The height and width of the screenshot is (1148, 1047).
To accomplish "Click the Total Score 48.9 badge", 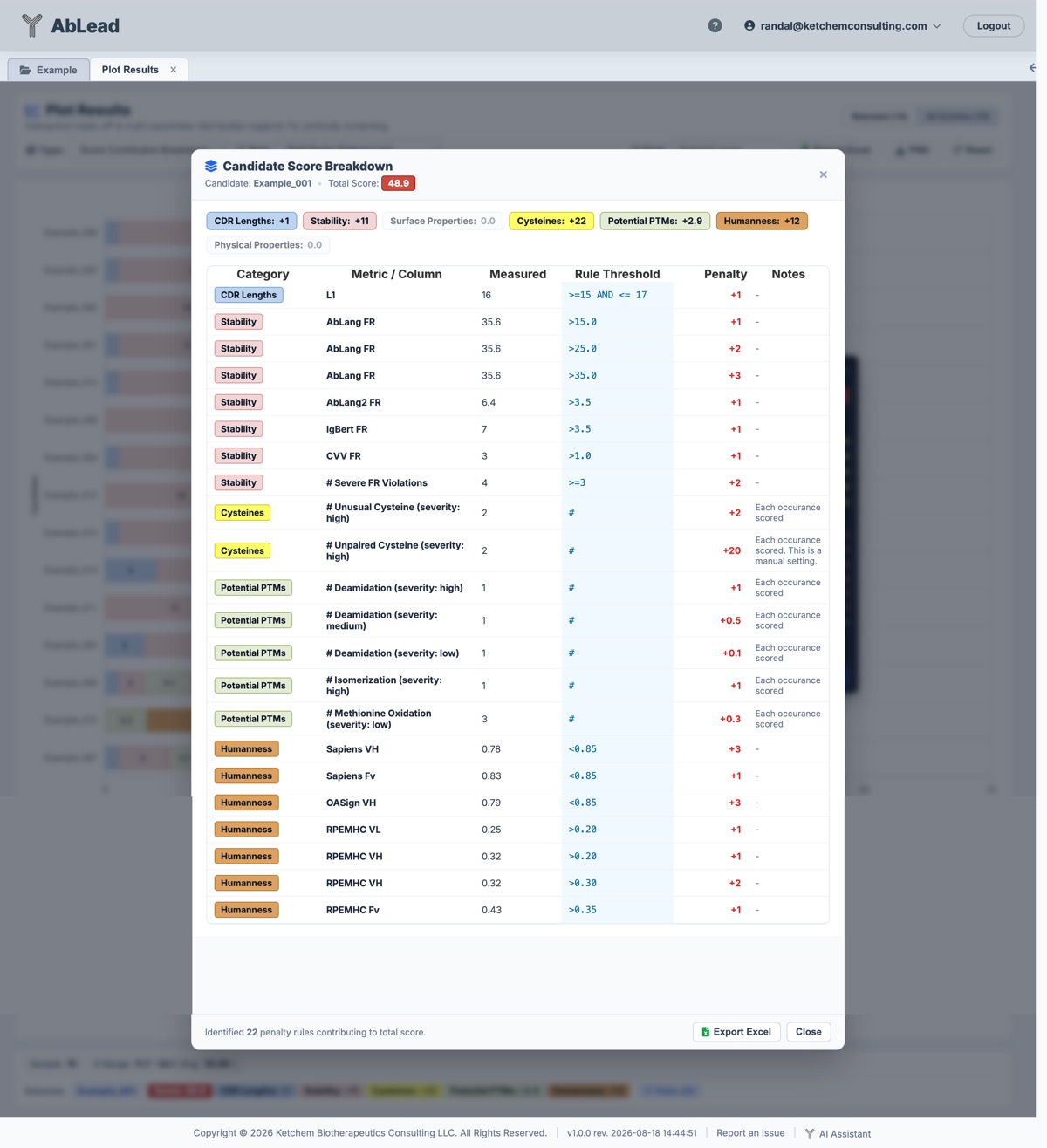I will point(398,183).
